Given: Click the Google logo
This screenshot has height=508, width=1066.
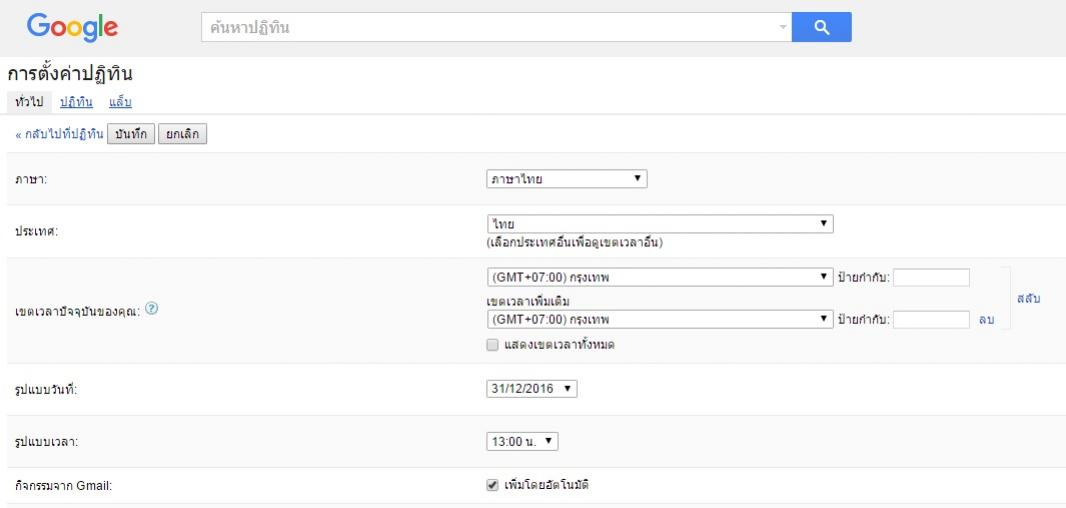Looking at the screenshot, I should point(72,27).
